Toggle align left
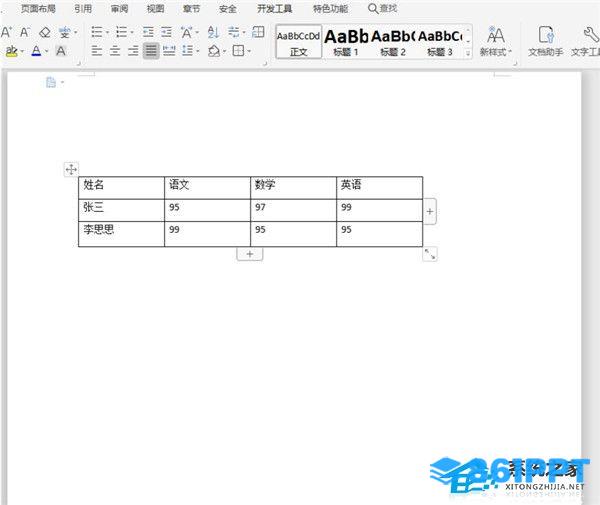Screen dimensions: 600x505 click(x=97, y=50)
